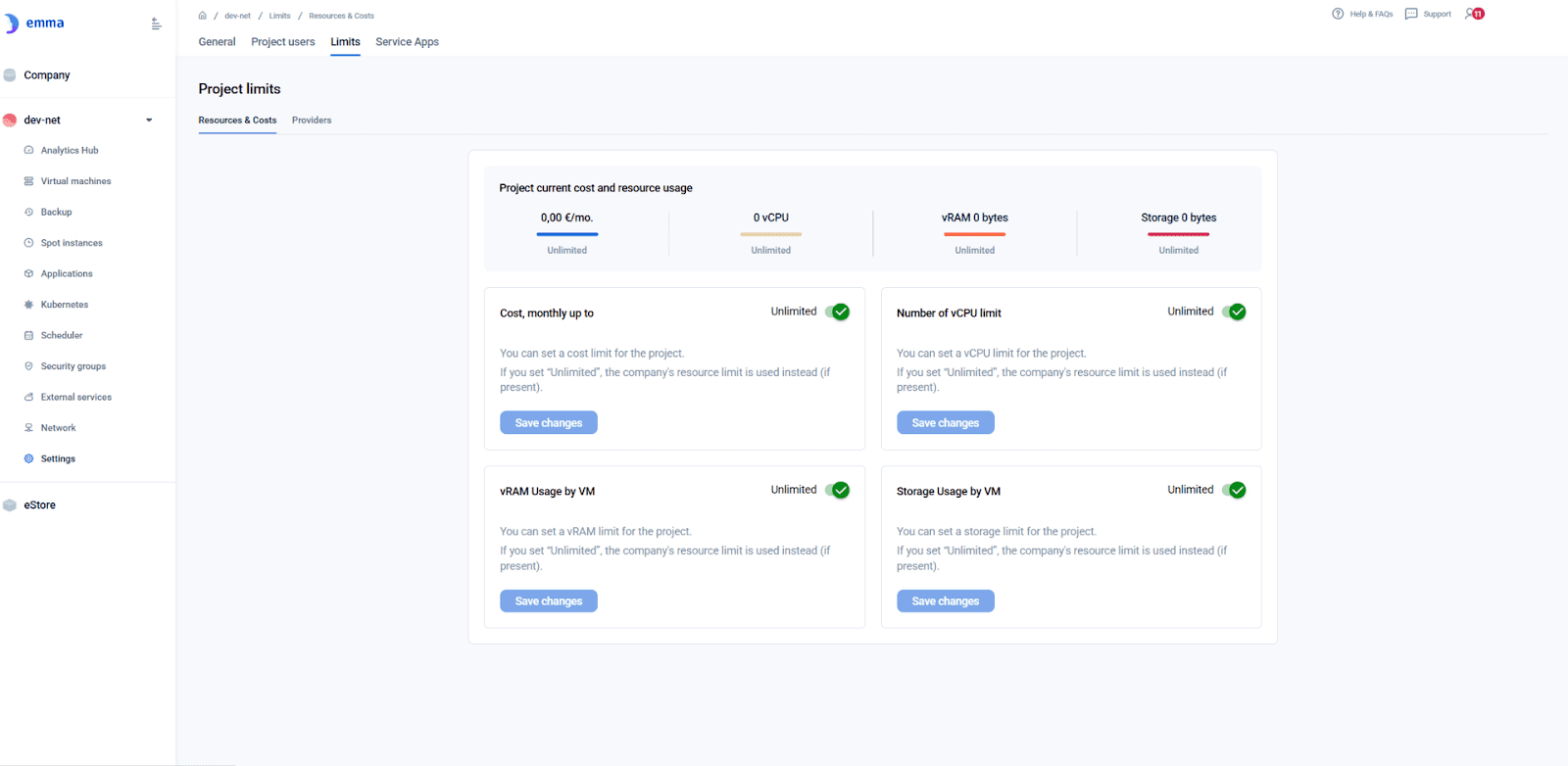Switch off Unlimited for Storage Usage by VM
The width and height of the screenshot is (1568, 766).
[1234, 491]
